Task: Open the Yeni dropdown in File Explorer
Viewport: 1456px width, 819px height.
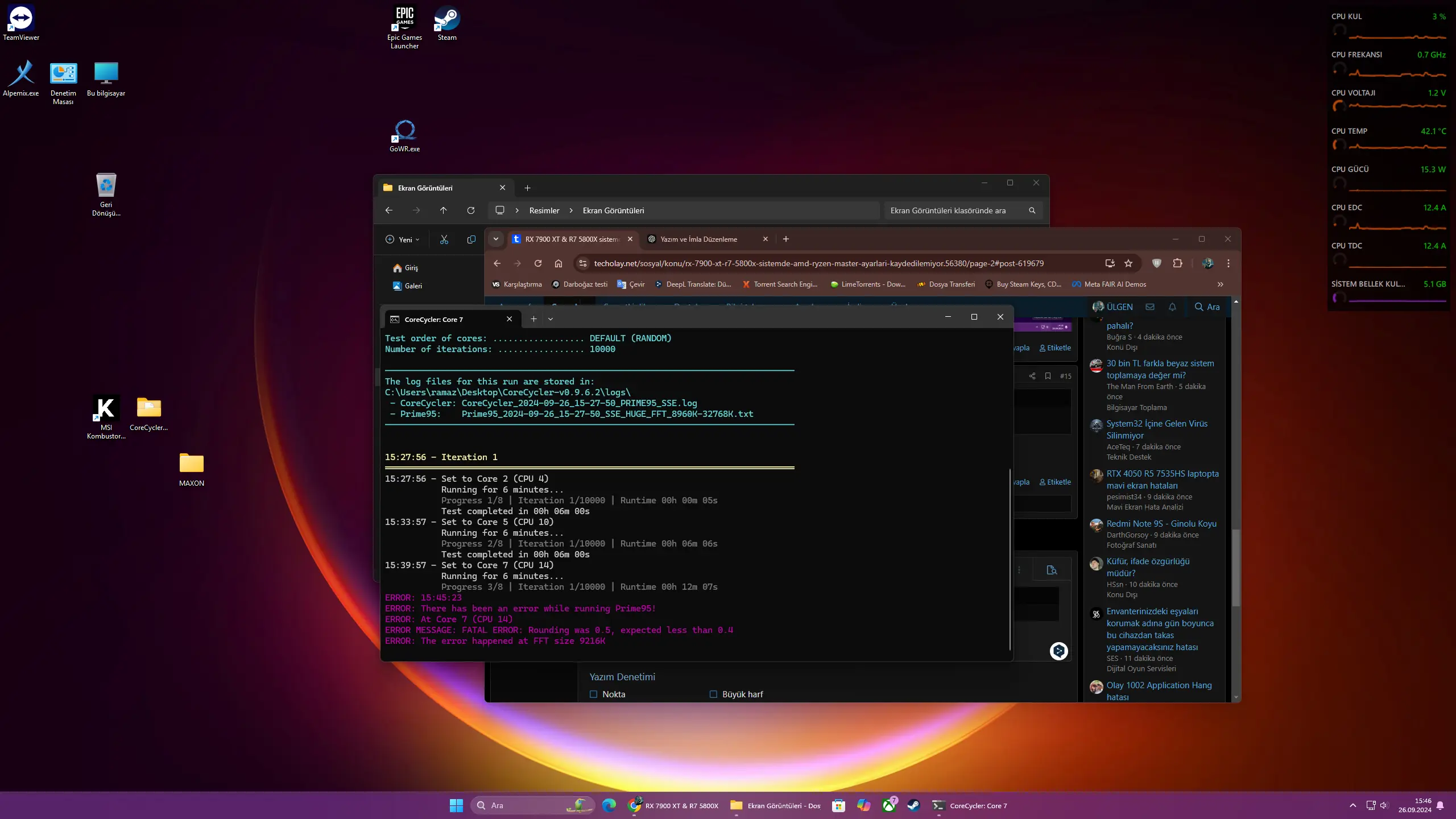Action: (403, 239)
